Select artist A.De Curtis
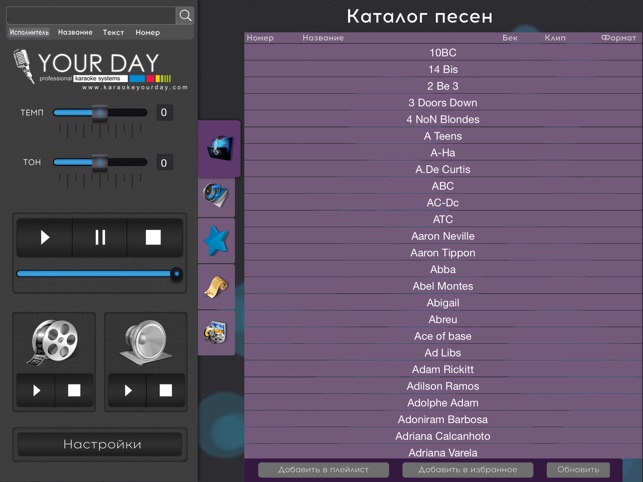Viewport: 643px width, 482px height. coord(443,169)
